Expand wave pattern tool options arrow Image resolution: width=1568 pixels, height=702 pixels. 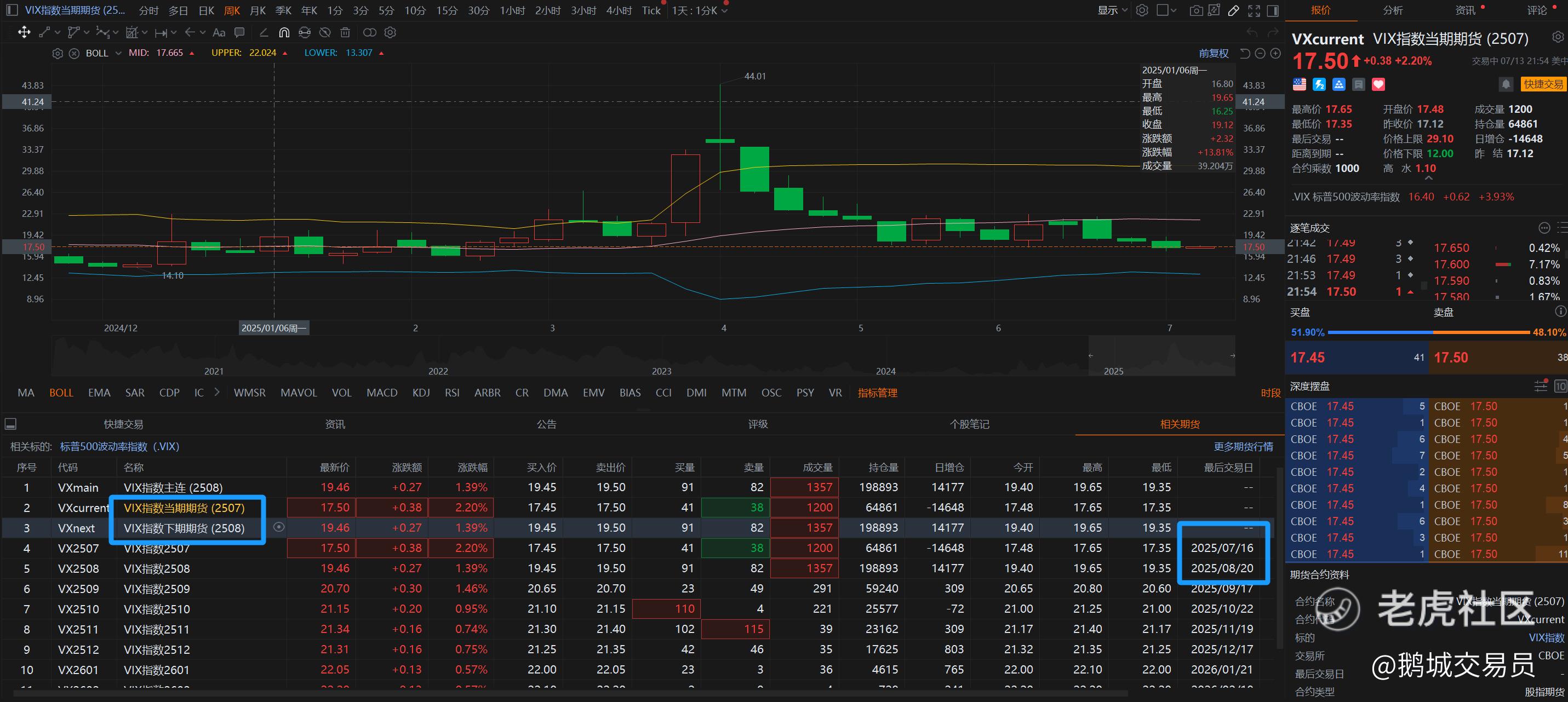(x=116, y=33)
